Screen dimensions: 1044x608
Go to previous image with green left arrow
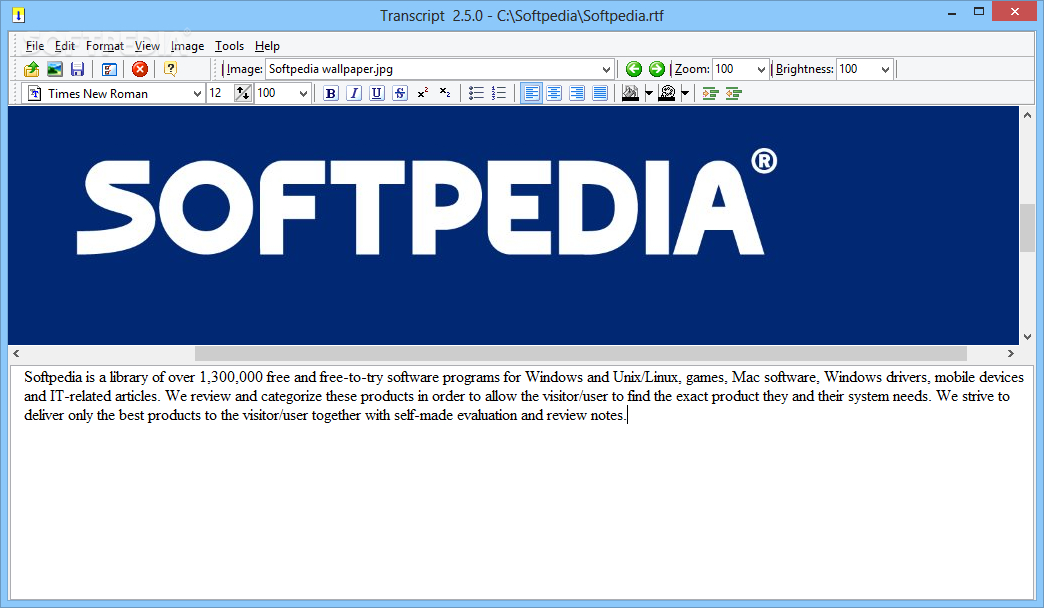coord(634,69)
